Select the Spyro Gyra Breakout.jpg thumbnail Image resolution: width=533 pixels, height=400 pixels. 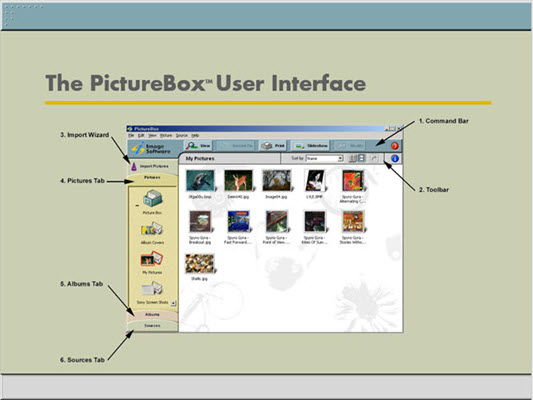(x=200, y=222)
